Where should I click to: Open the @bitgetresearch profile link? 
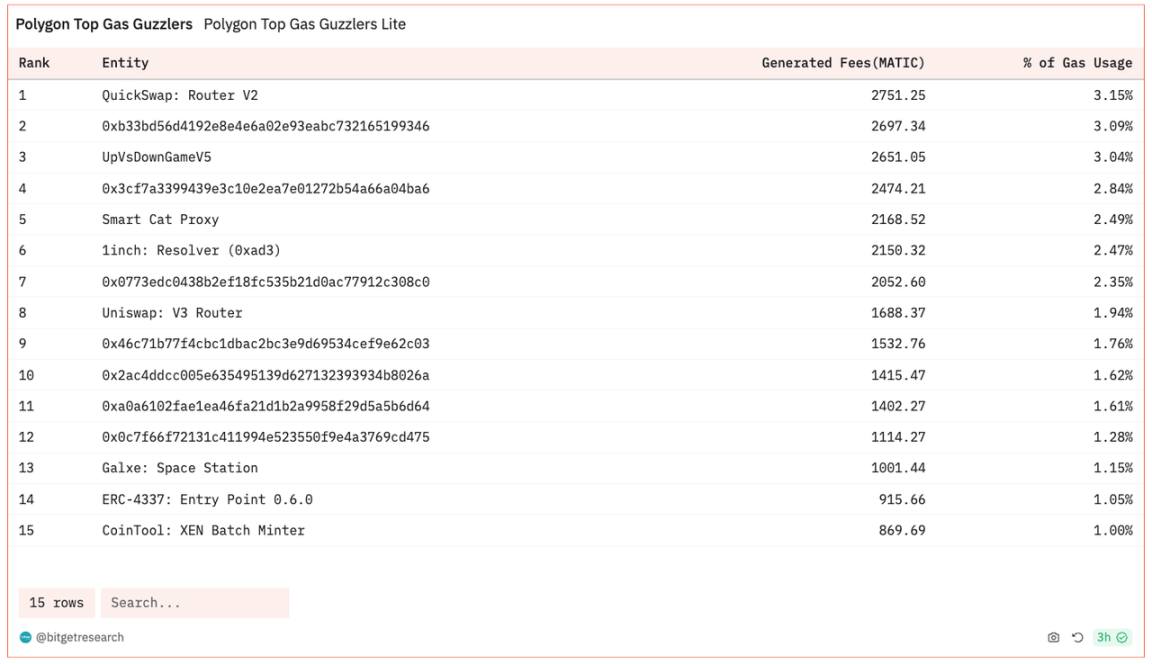[x=80, y=638]
